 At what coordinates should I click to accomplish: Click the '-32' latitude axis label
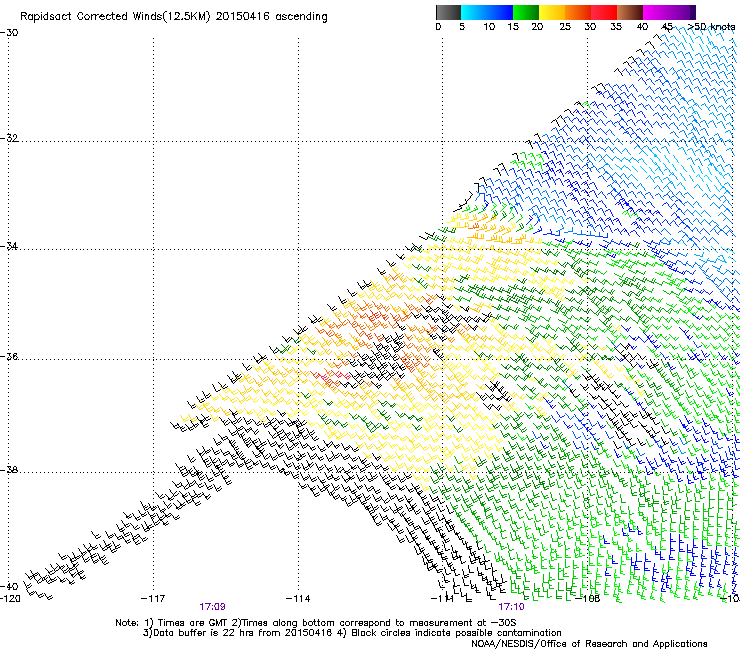pyautogui.click(x=9, y=138)
